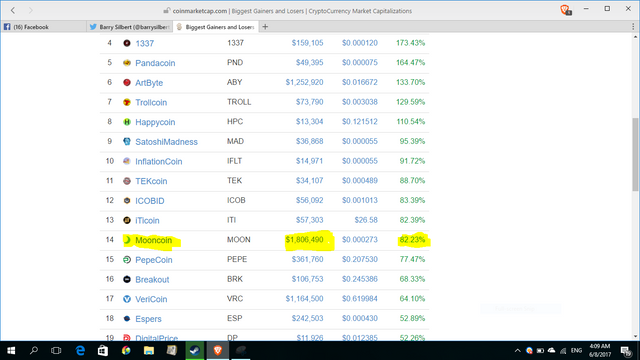Open the Action Center notifications icon
640x360 pixels.
coord(626,351)
